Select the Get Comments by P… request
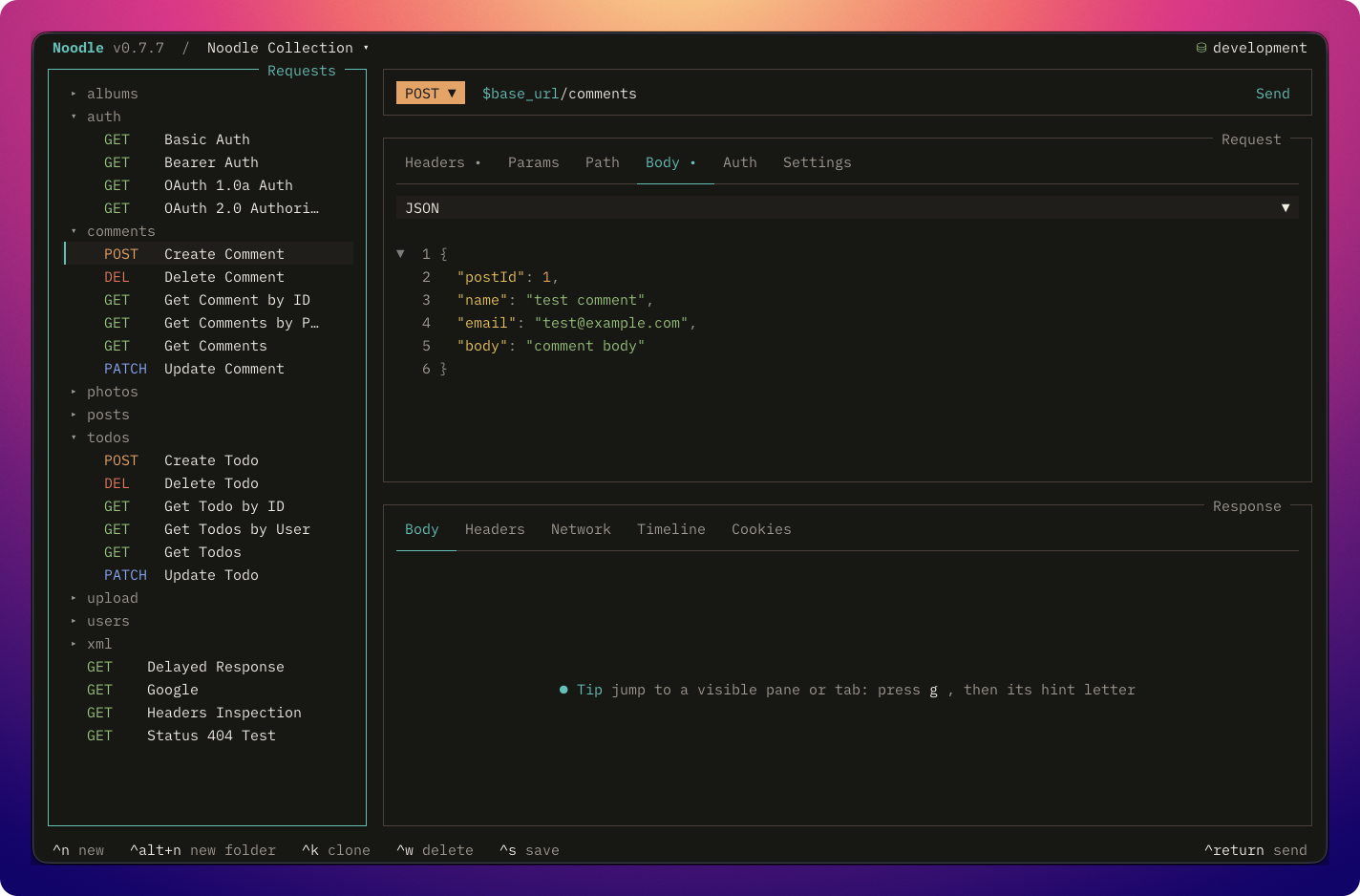 point(210,323)
